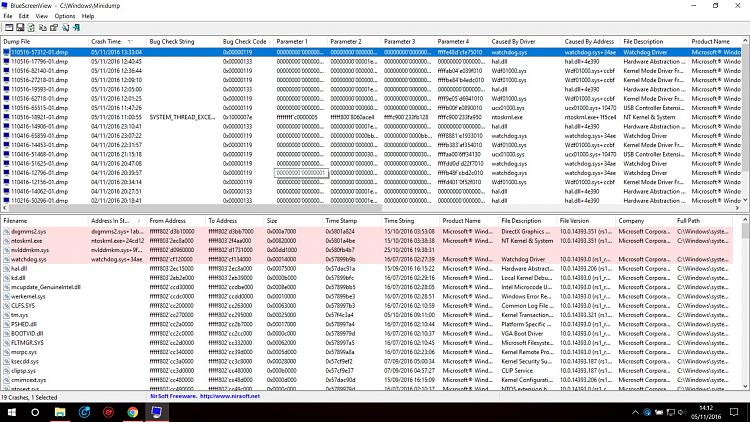Click the Save Selected Items toolbar icon

20,28
